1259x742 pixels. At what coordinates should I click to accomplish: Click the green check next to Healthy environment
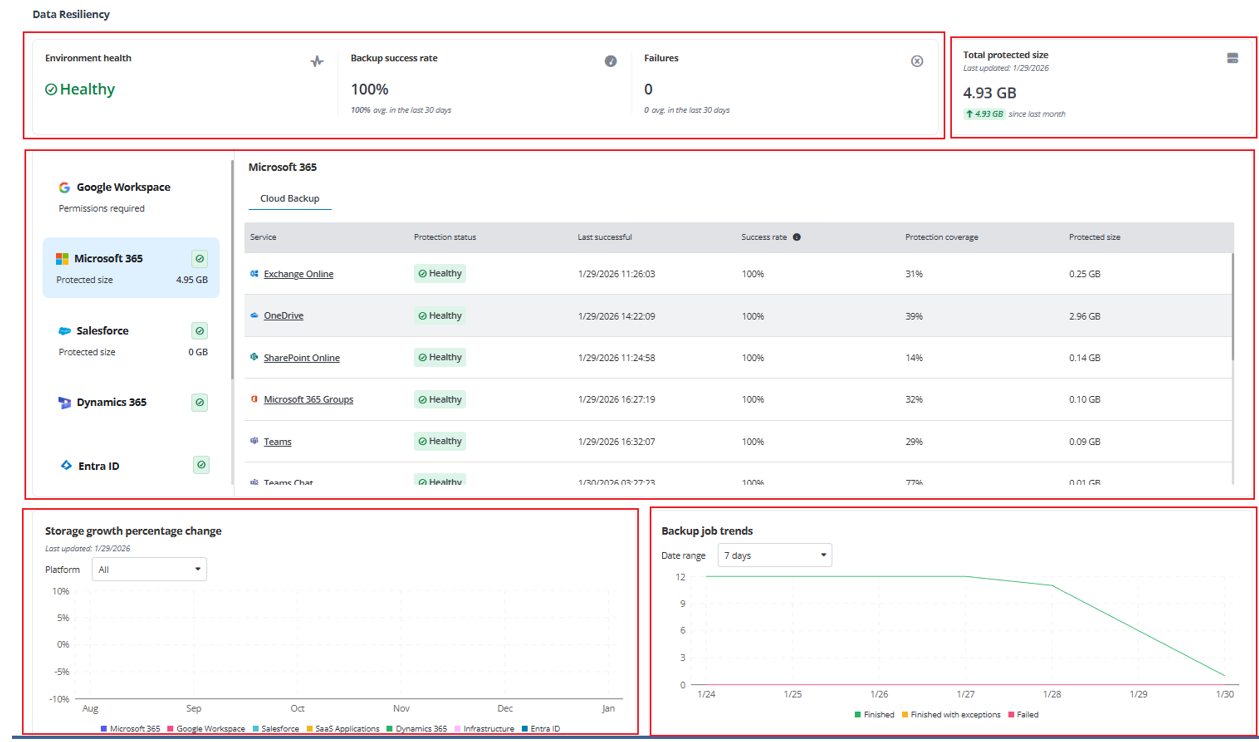pos(51,90)
